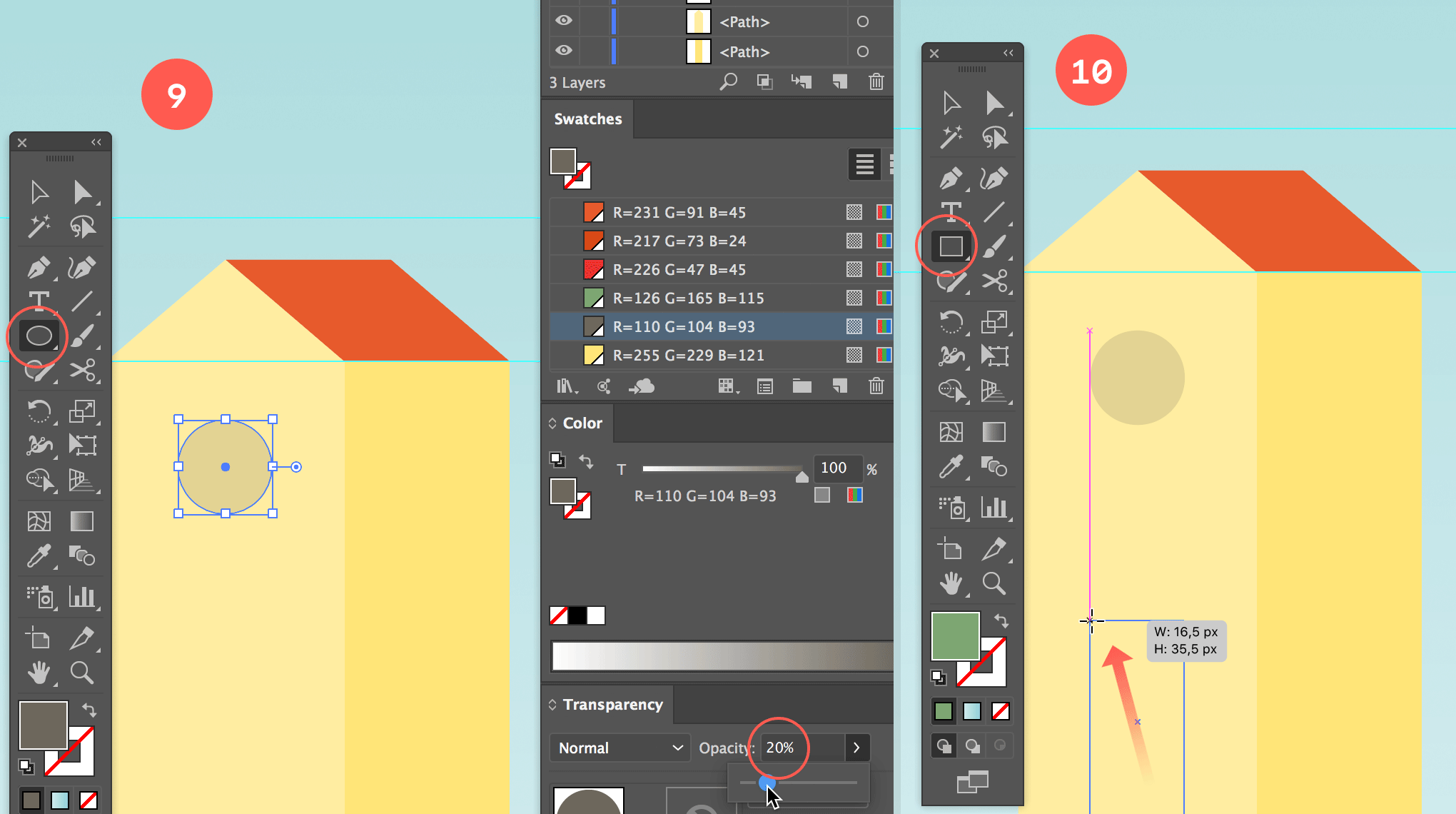Click target circle of first Path layer

(862, 22)
